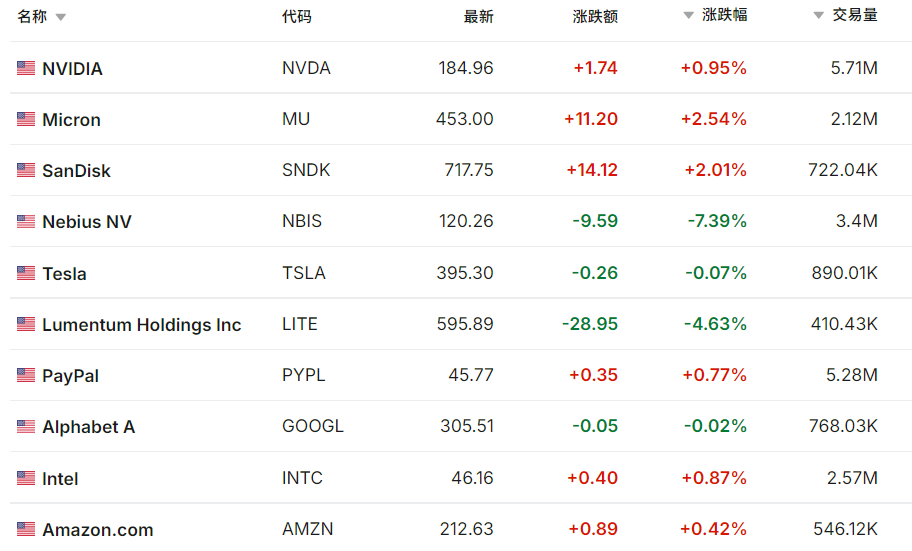Image resolution: width=912 pixels, height=551 pixels.
Task: Click the flag icon beside Lumentum Holdings Inc
Action: click(26, 324)
